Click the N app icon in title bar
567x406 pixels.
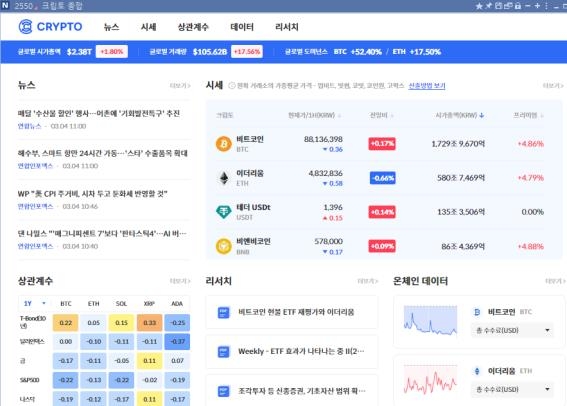click(x=5, y=5)
